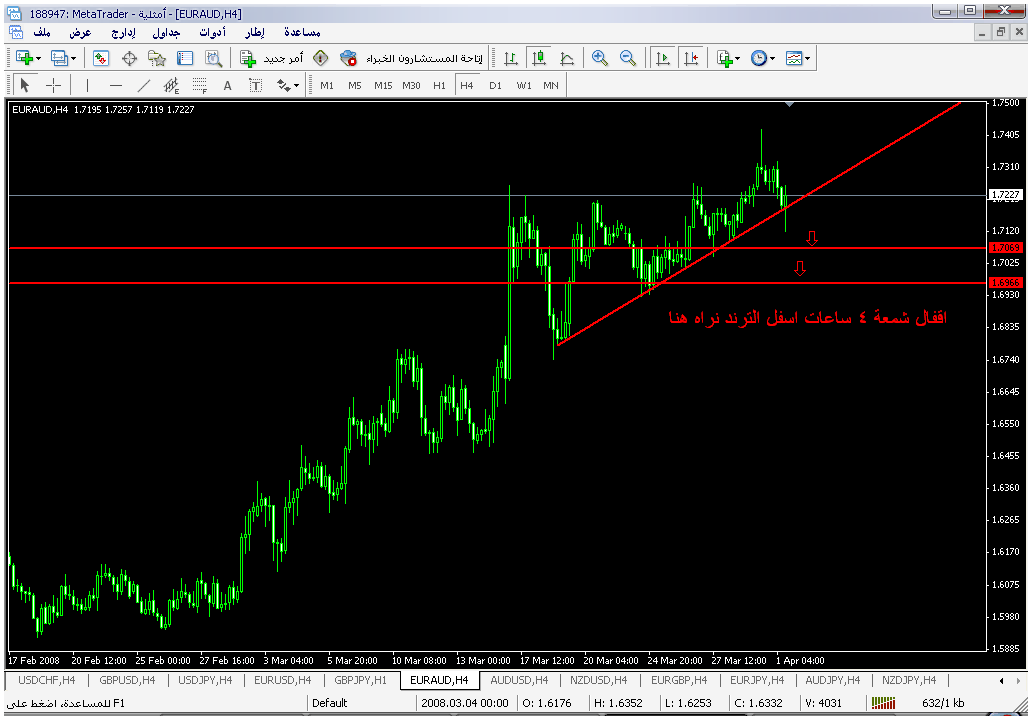Open the New Chart dropdown arrow
Image resolution: width=1032 pixels, height=716 pixels.
coord(38,59)
